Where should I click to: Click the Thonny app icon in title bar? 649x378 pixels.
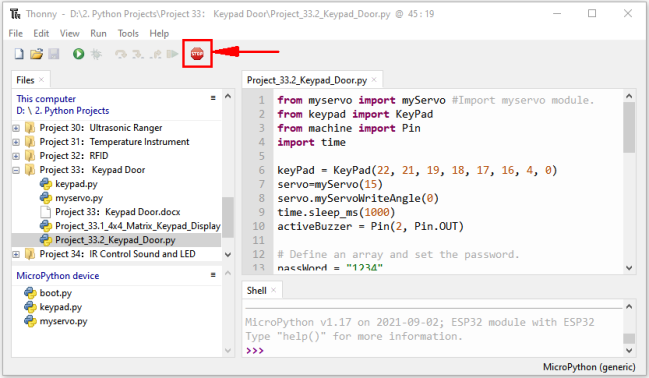pyautogui.click(x=15, y=14)
